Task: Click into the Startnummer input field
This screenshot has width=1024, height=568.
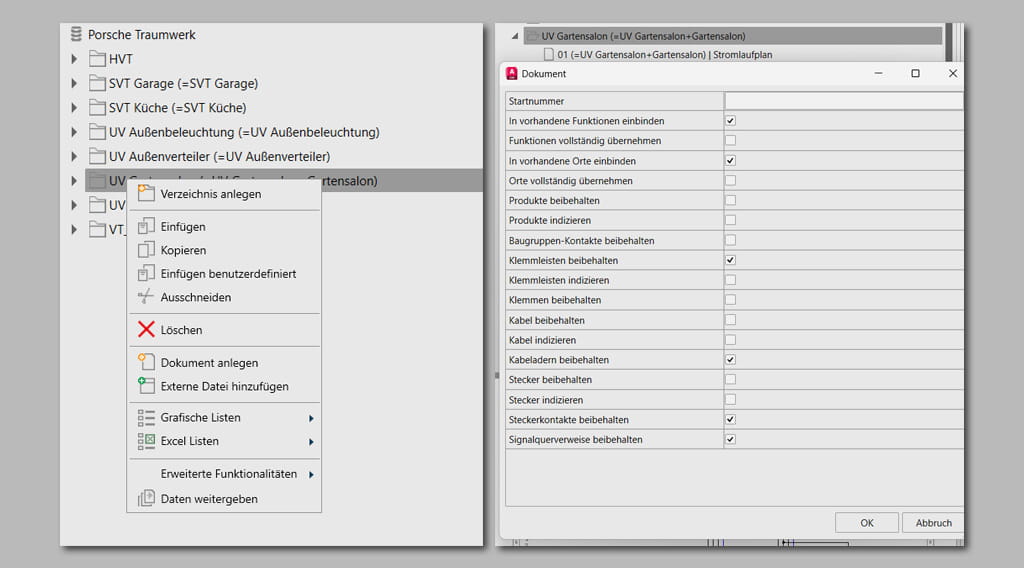Action: (843, 101)
